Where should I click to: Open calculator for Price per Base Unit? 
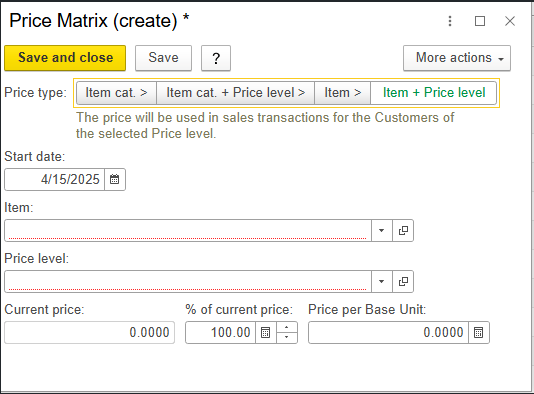(x=478, y=332)
